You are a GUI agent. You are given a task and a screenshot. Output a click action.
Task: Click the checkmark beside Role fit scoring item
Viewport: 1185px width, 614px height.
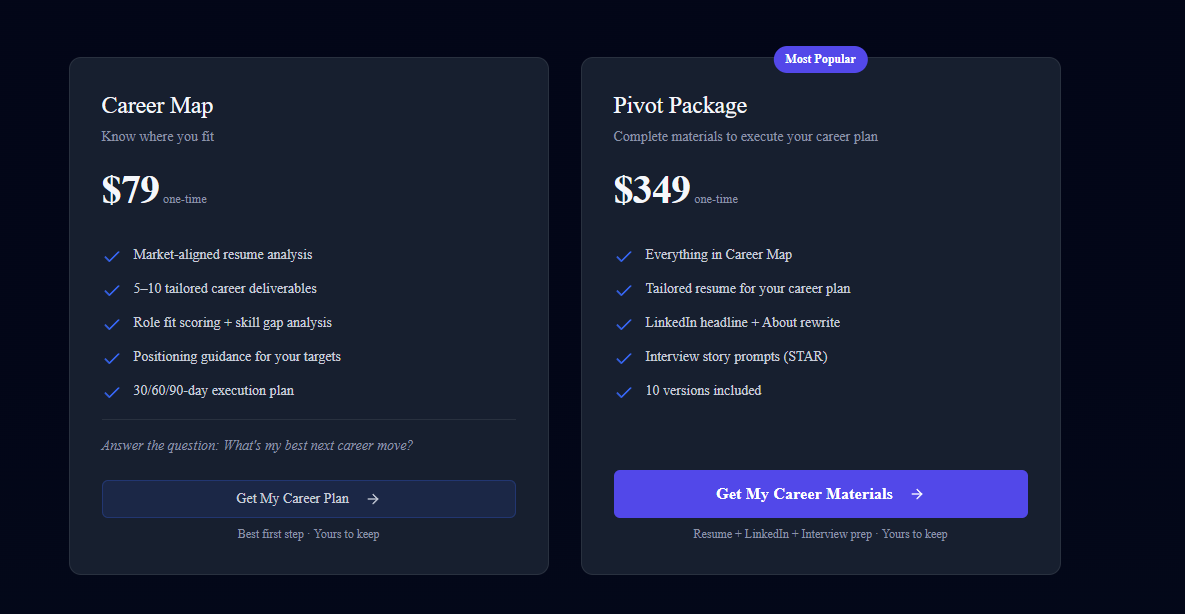tap(112, 324)
